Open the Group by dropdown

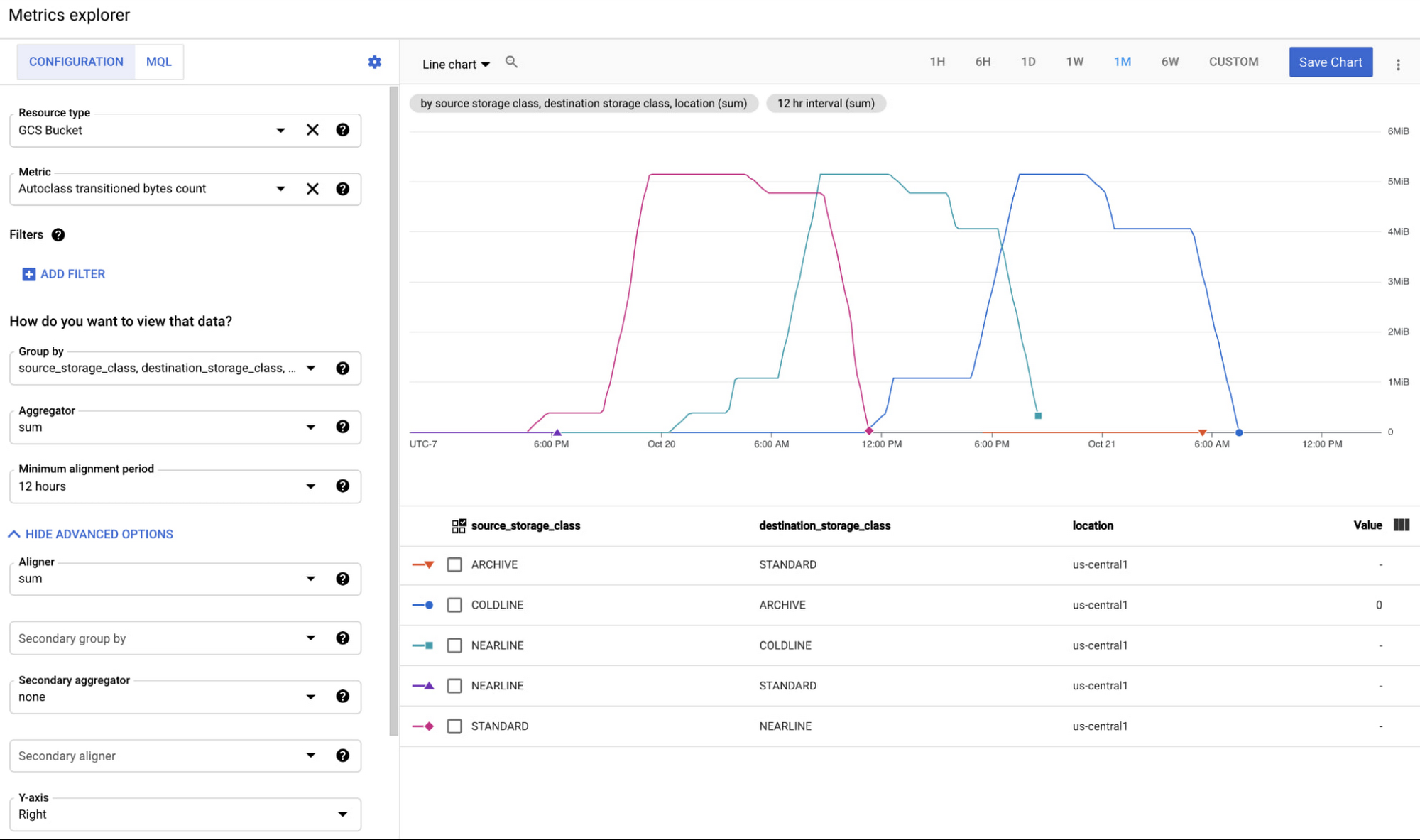tap(311, 369)
